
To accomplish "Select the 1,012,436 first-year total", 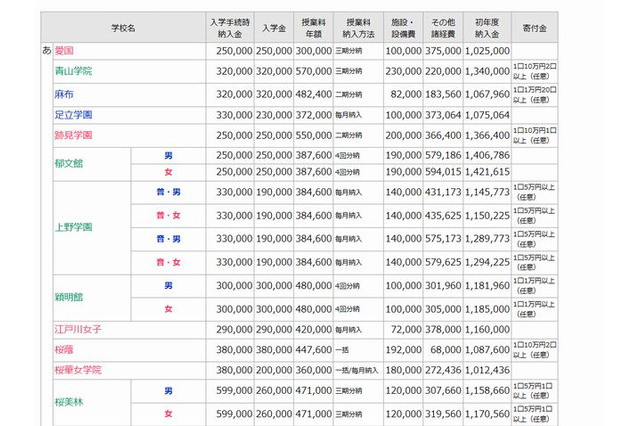I will tap(487, 370).
